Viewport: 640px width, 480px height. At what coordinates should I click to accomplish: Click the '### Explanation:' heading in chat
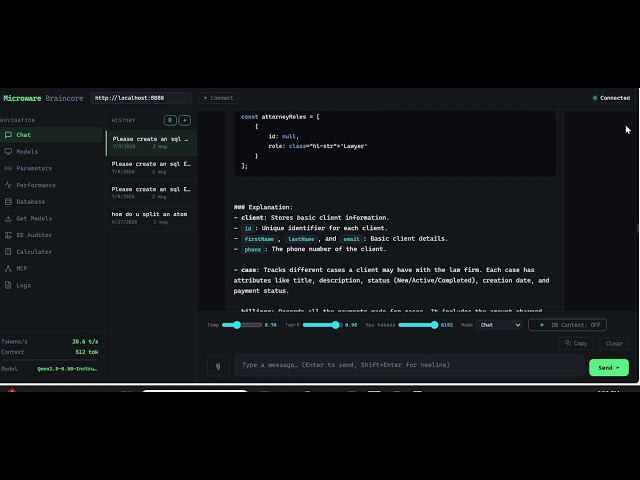263,207
